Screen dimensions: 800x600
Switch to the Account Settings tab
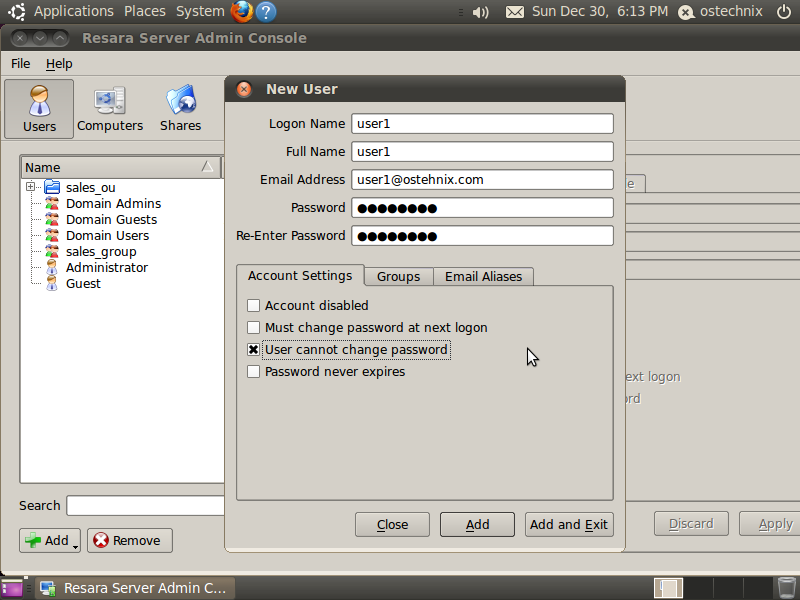[x=300, y=276]
